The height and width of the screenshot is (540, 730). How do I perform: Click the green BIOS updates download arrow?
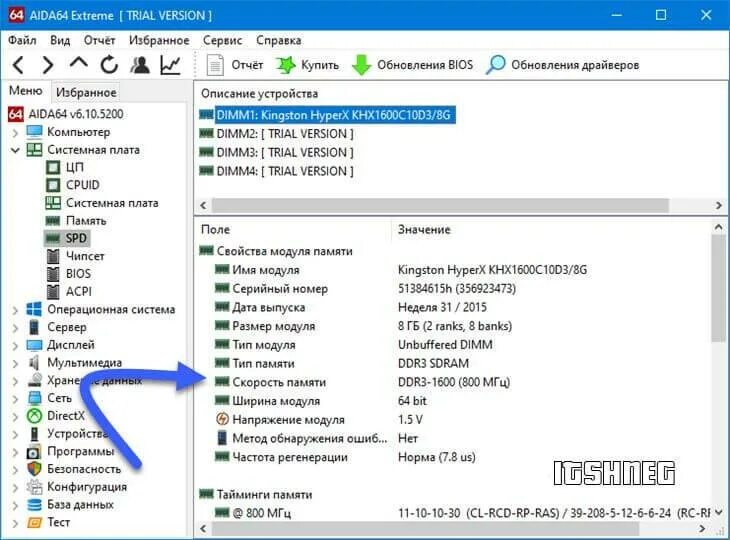pos(361,65)
